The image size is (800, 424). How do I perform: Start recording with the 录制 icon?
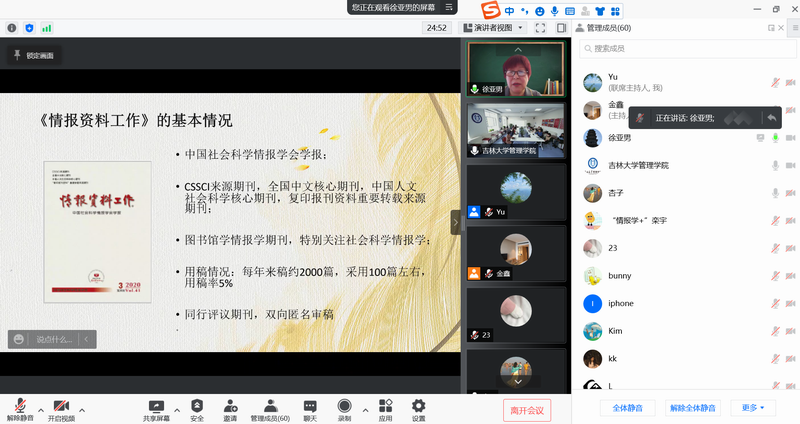[x=344, y=408]
